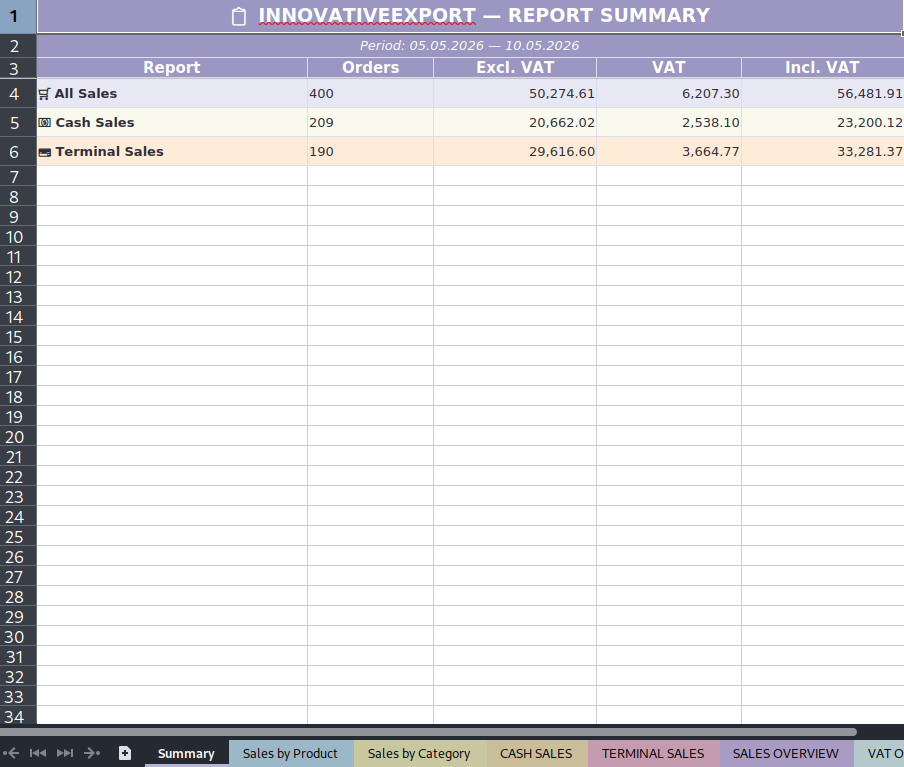Select the orders value 400
Screen dimensions: 904x767
[370, 93]
